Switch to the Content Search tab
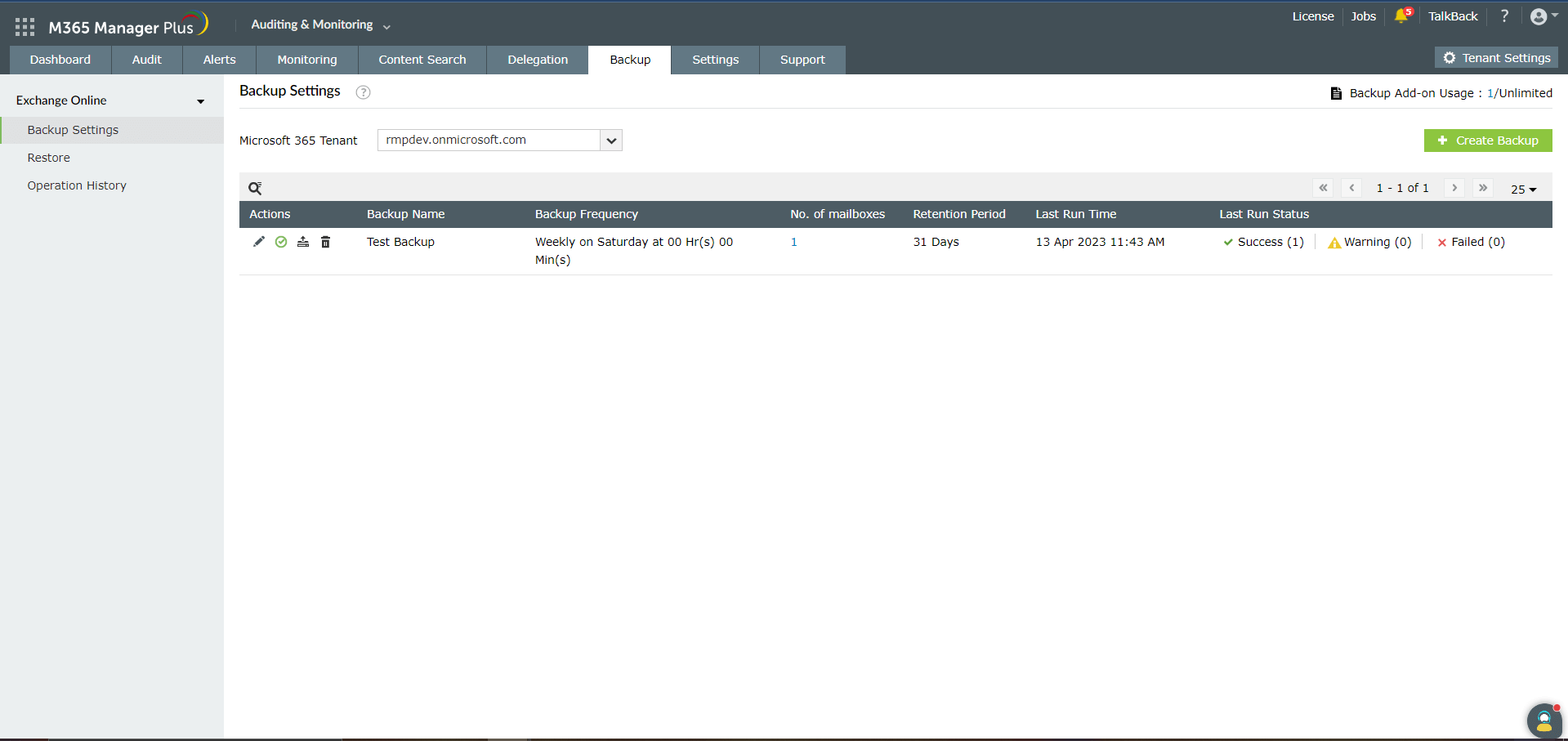Screen dimensions: 1568x741 tap(422, 60)
